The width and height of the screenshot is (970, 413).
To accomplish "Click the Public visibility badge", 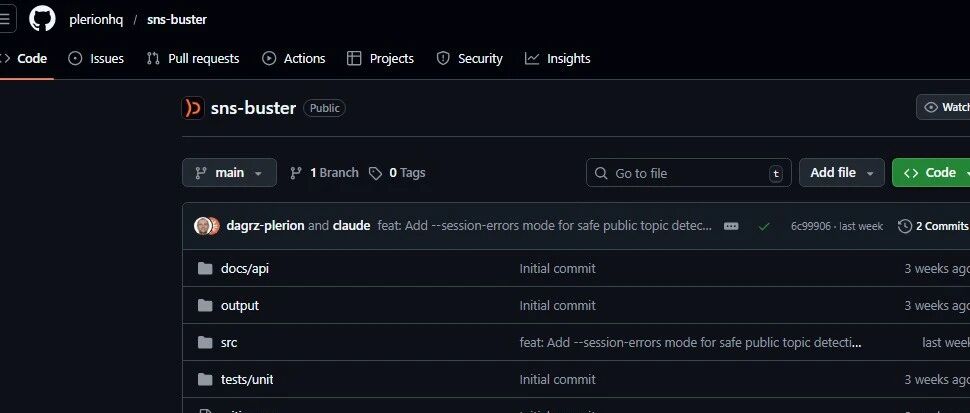I will [324, 108].
